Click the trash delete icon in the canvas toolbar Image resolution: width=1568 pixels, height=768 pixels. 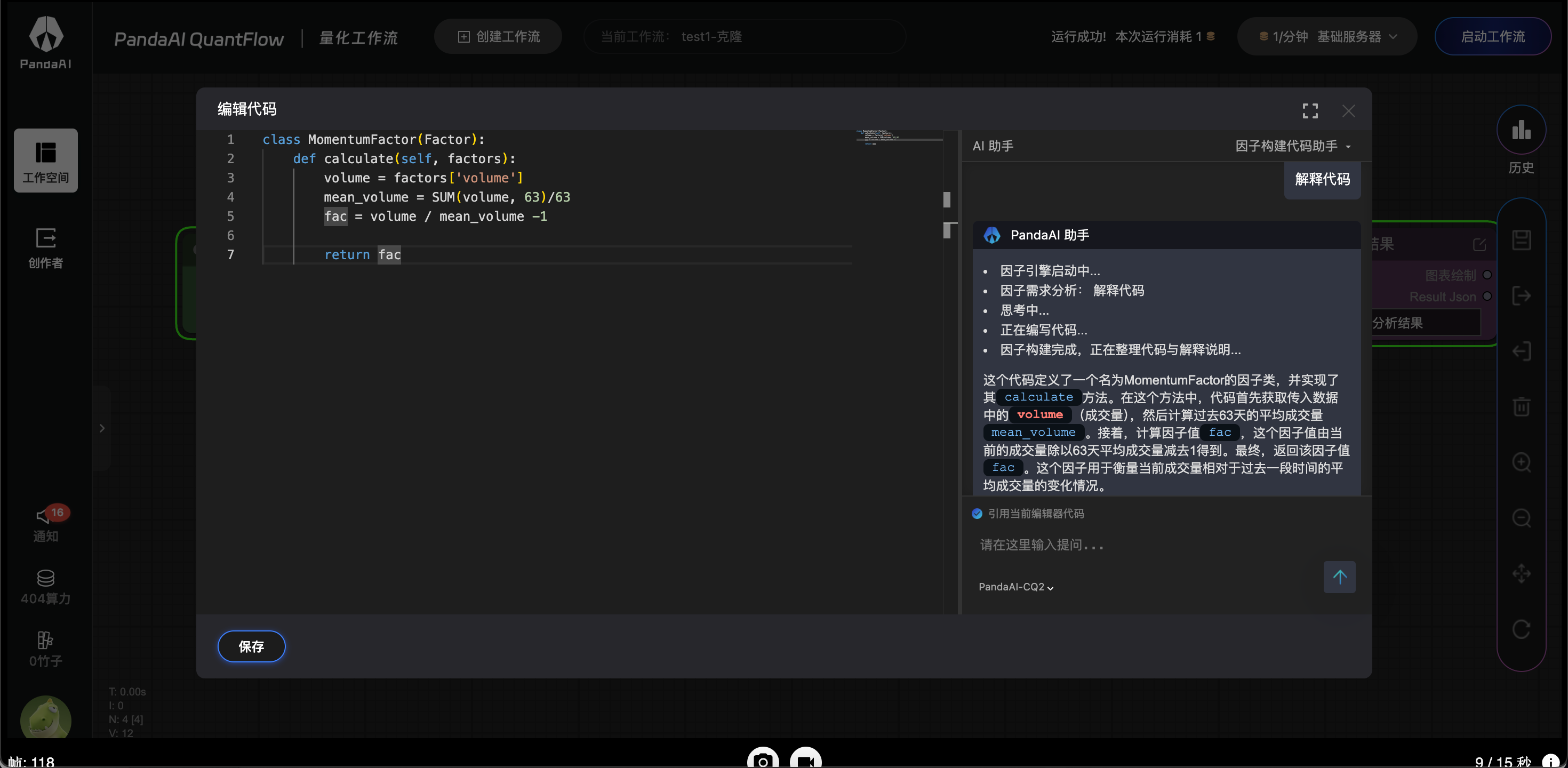1521,406
